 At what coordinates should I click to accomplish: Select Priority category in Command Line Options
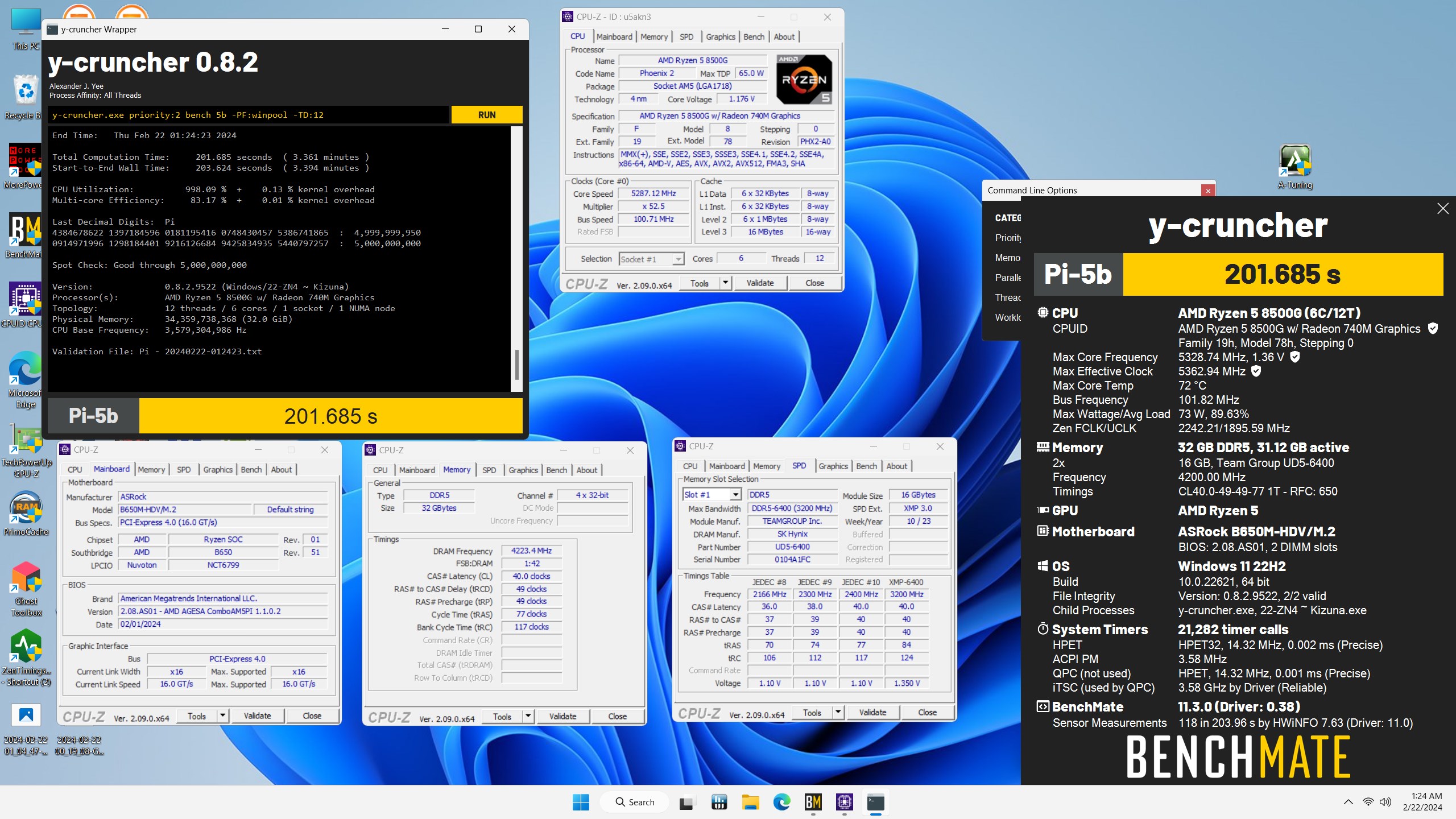(1008, 238)
